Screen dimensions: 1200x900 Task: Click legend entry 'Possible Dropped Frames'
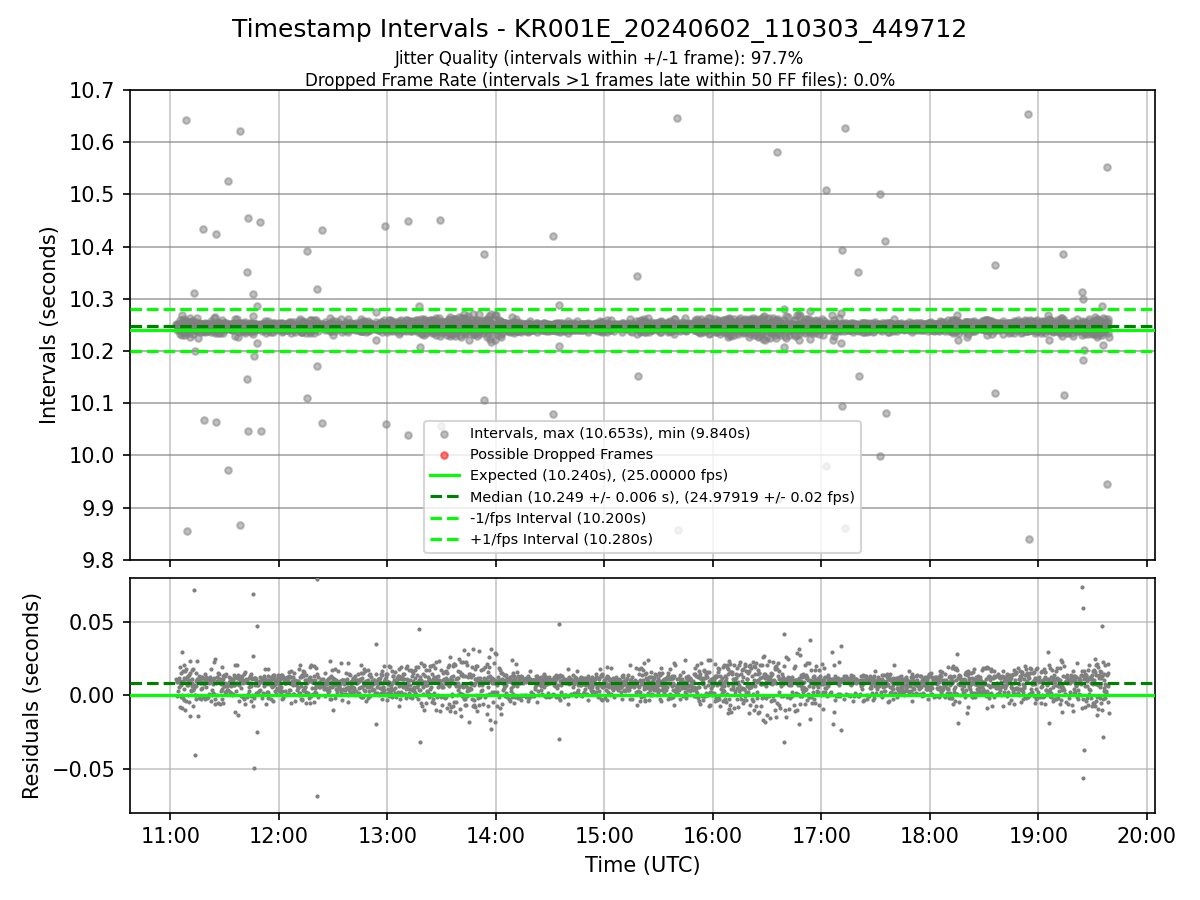point(561,454)
